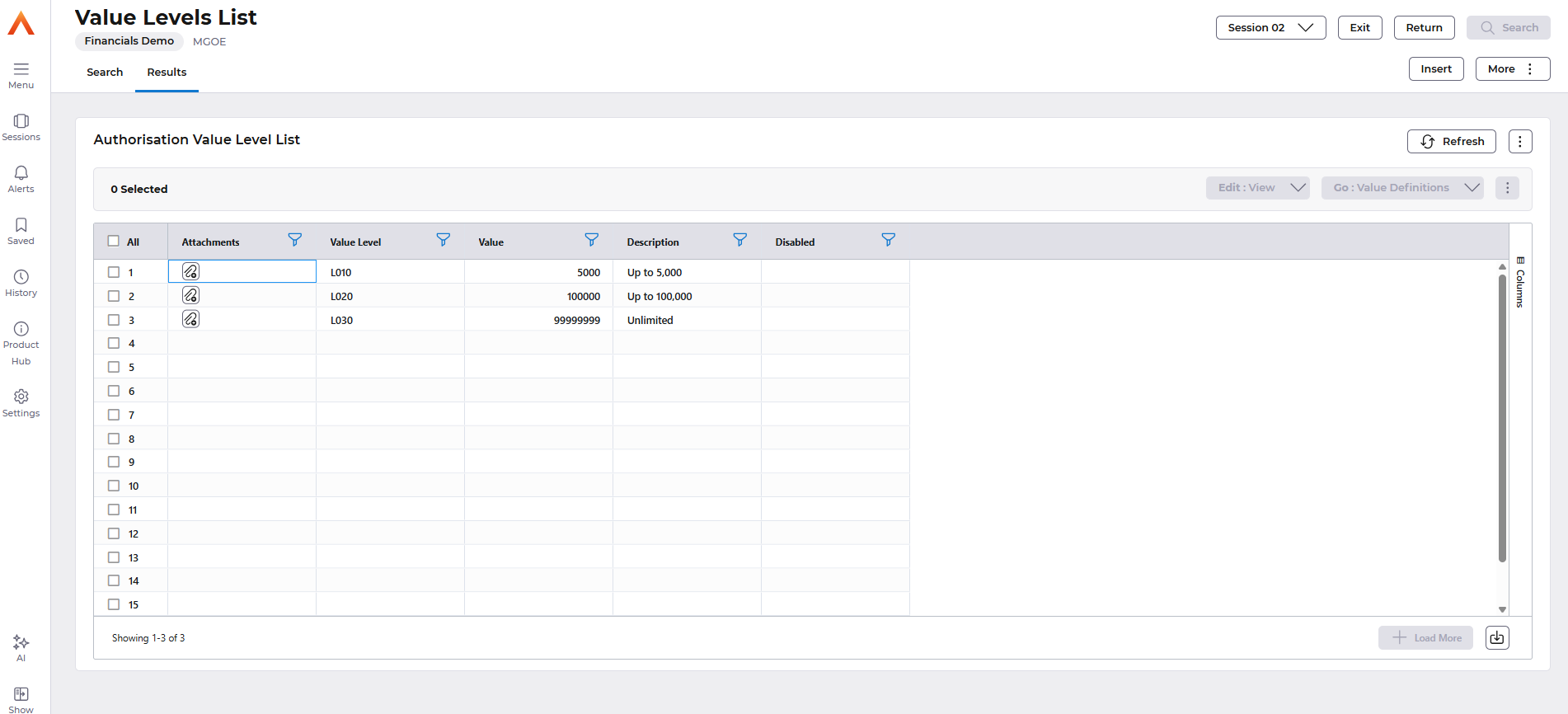The height and width of the screenshot is (714, 1568).
Task: Filter the Description column
Action: pos(739,240)
